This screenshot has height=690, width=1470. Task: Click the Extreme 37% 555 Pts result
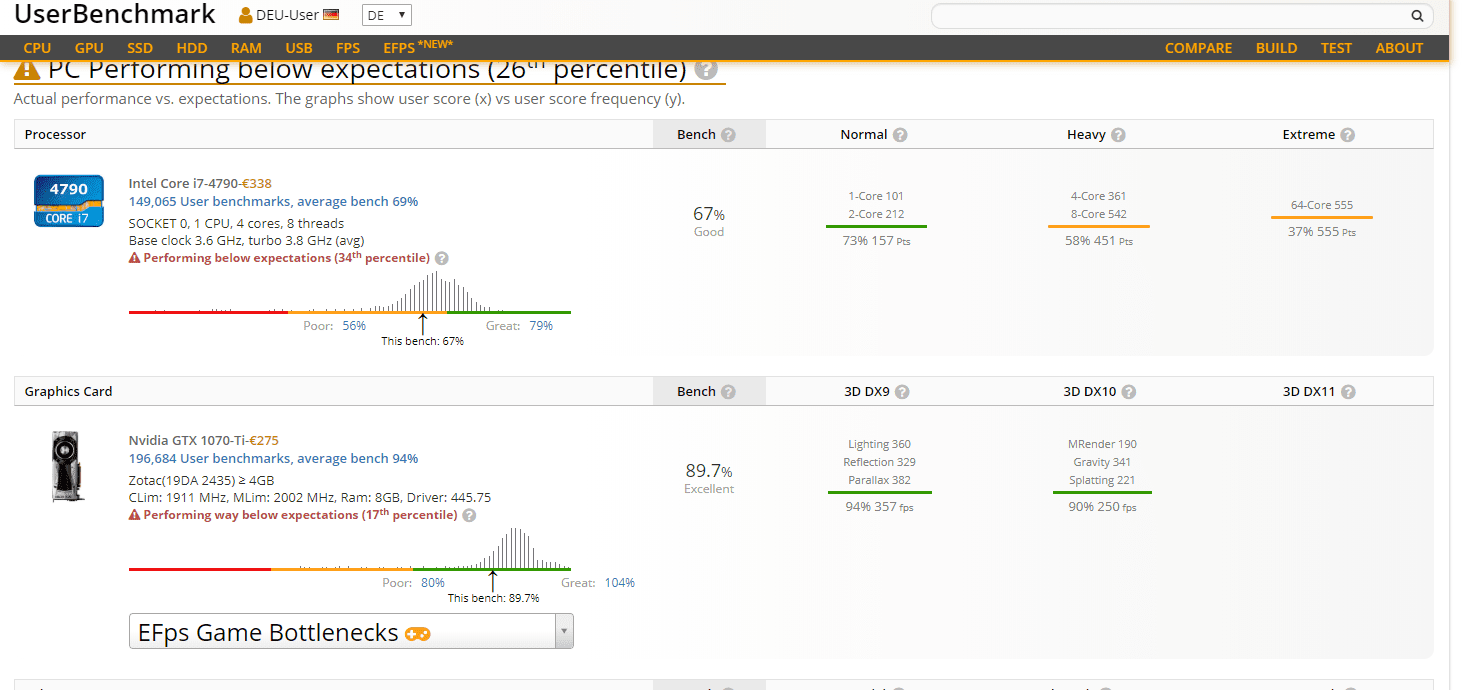pos(1322,232)
